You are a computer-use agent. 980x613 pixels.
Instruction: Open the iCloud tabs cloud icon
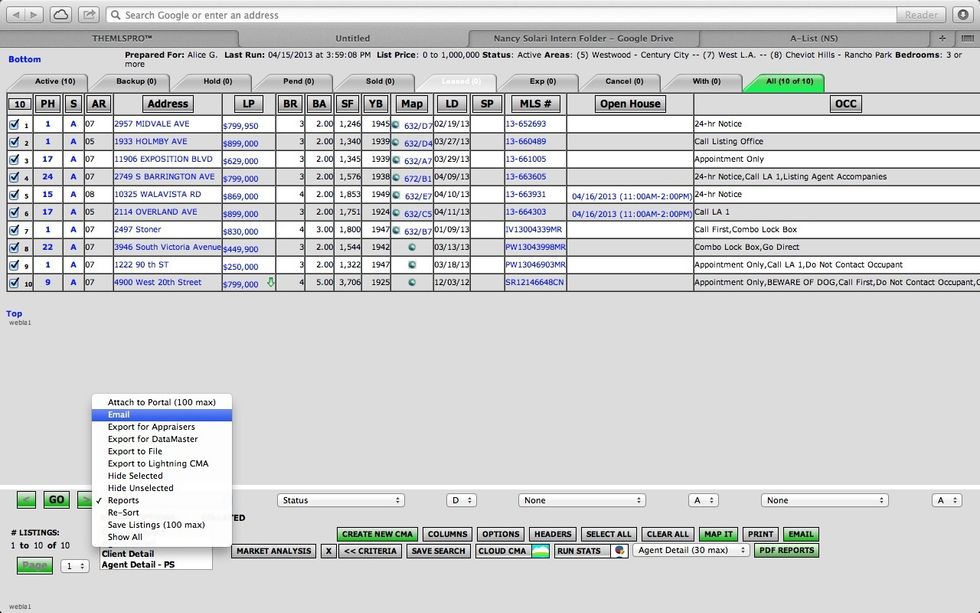pos(61,14)
